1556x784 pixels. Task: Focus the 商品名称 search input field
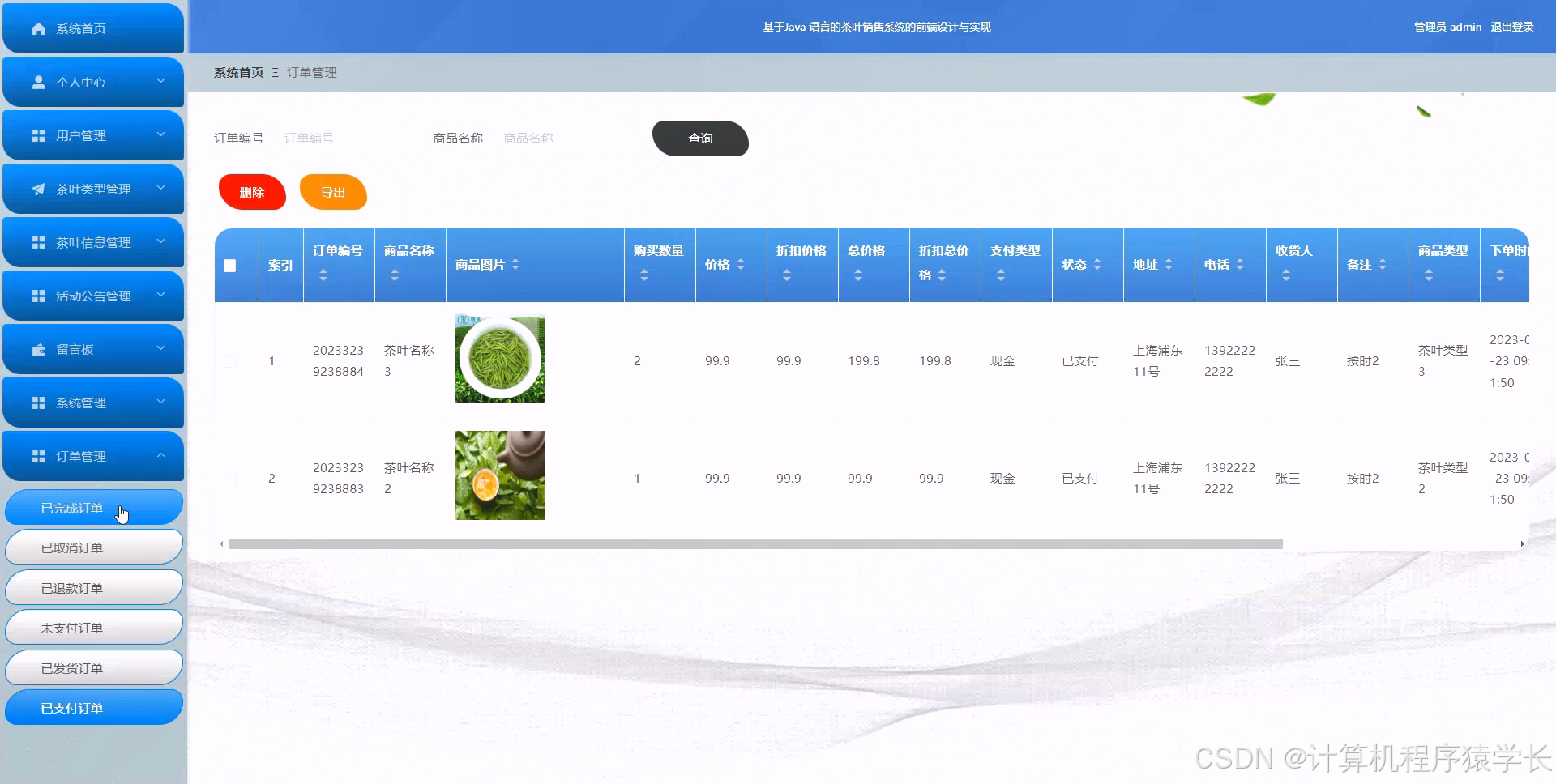pyautogui.click(x=564, y=138)
